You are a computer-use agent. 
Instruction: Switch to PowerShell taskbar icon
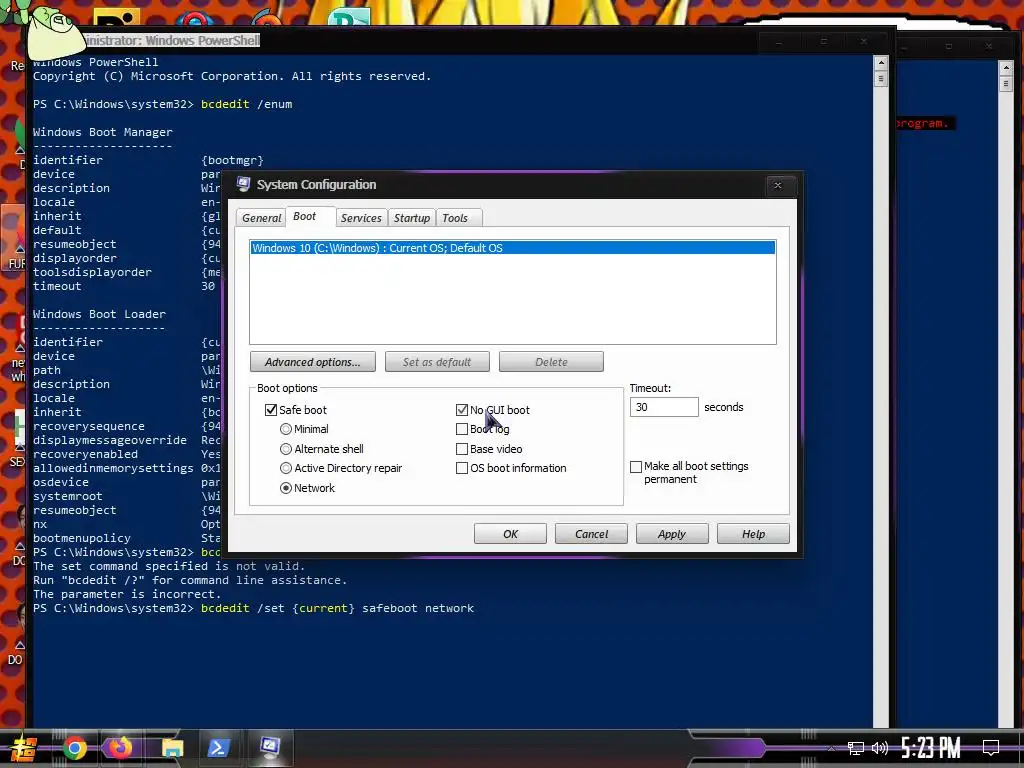click(218, 748)
